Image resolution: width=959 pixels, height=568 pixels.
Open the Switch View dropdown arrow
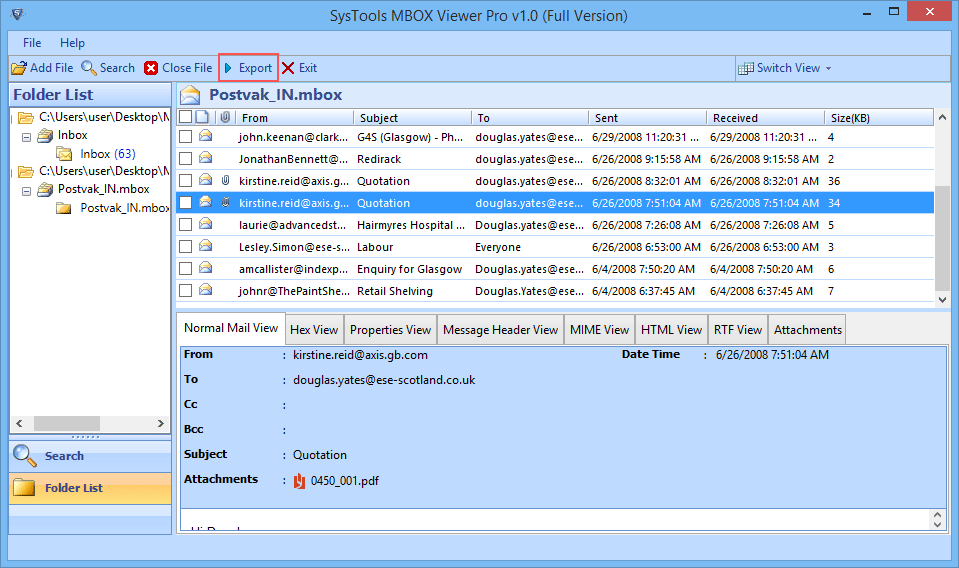[829, 68]
